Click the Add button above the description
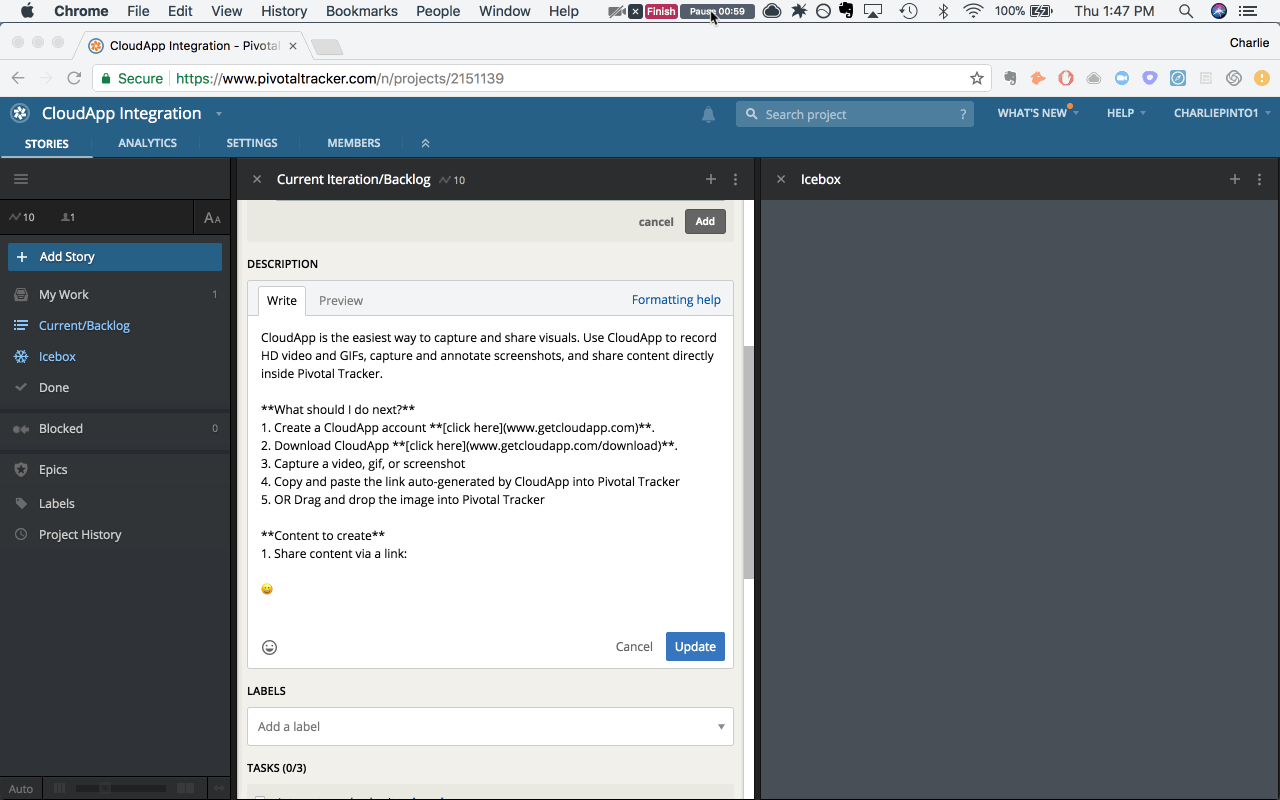The image size is (1280, 800). pos(705,221)
